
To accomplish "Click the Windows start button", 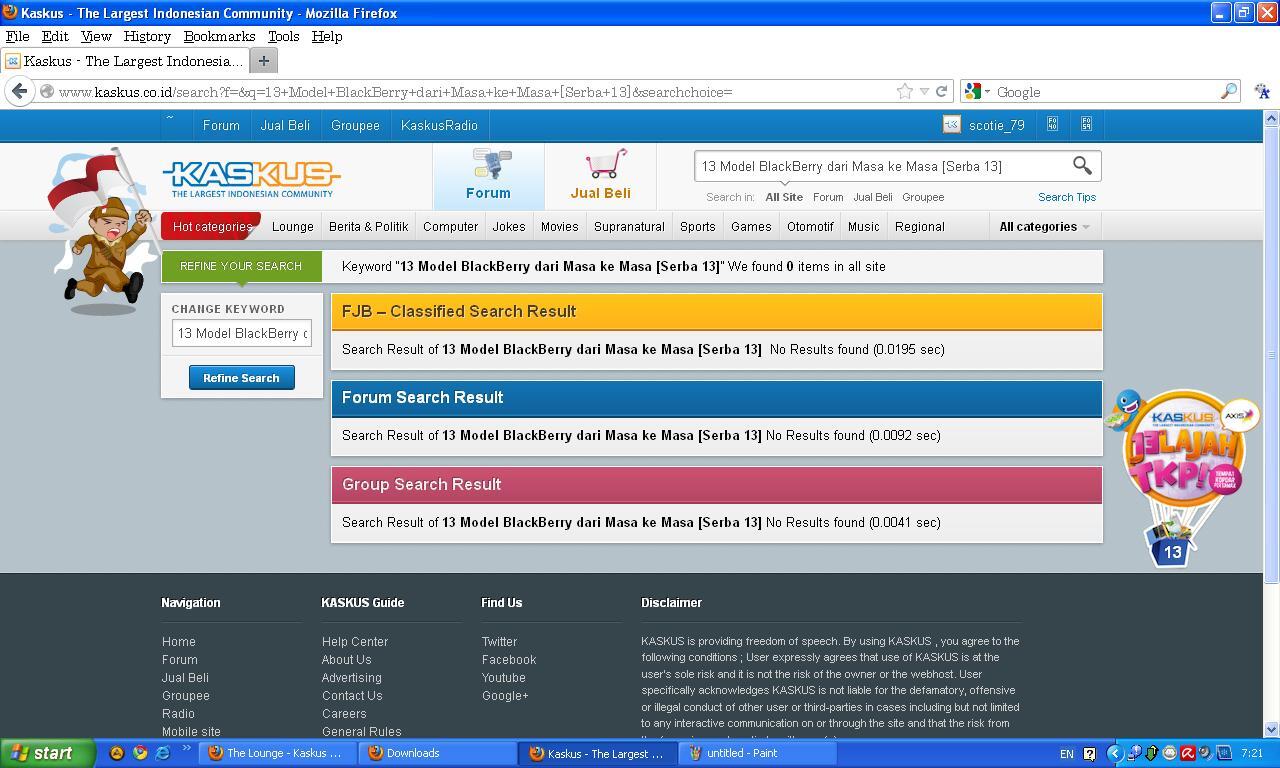I will click(x=47, y=753).
